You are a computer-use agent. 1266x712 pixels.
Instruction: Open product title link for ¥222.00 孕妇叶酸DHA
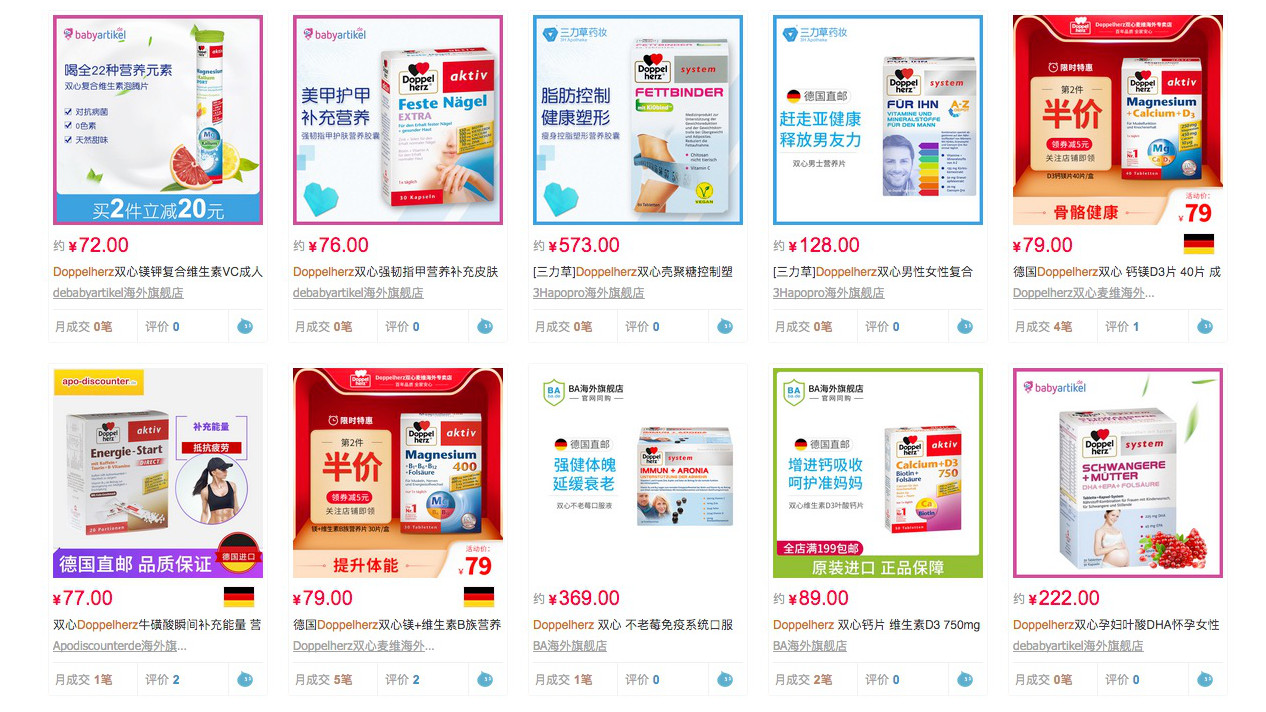click(1116, 624)
